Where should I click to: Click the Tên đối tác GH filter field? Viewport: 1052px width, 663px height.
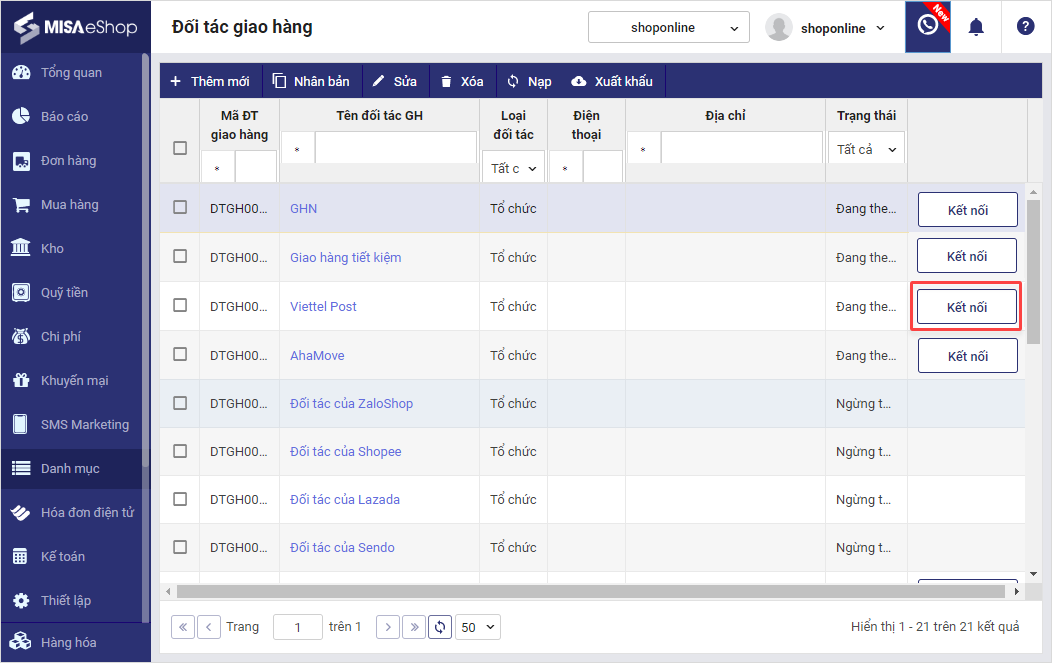[x=395, y=149]
